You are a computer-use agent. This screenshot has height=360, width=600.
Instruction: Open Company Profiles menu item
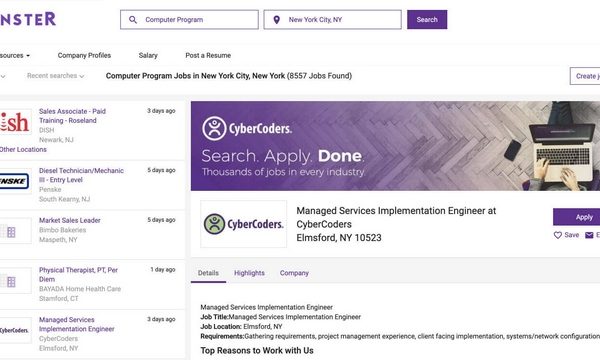pyautogui.click(x=84, y=55)
